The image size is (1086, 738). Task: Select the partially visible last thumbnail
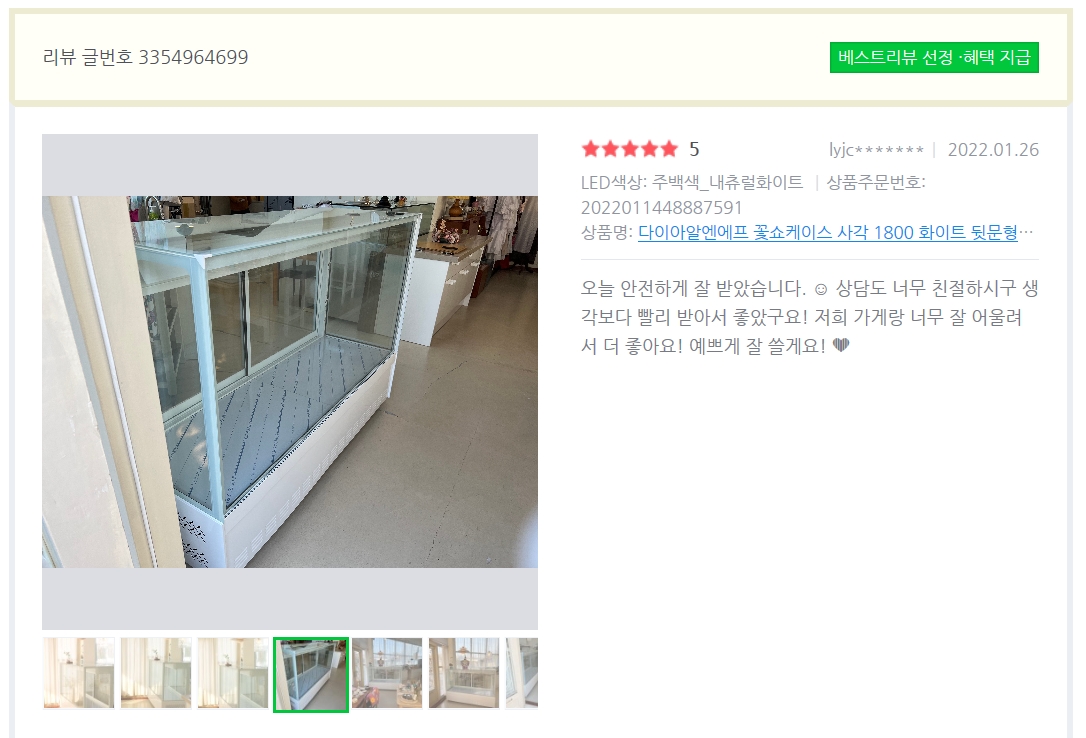click(x=522, y=673)
